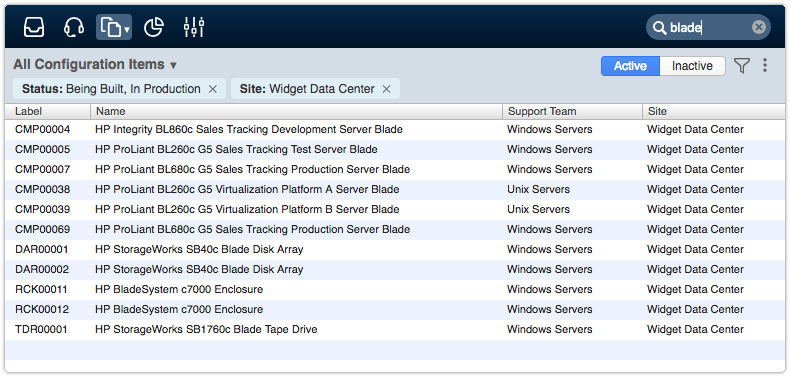The width and height of the screenshot is (790, 377).
Task: Select row TDR00001
Action: pyautogui.click(x=395, y=330)
